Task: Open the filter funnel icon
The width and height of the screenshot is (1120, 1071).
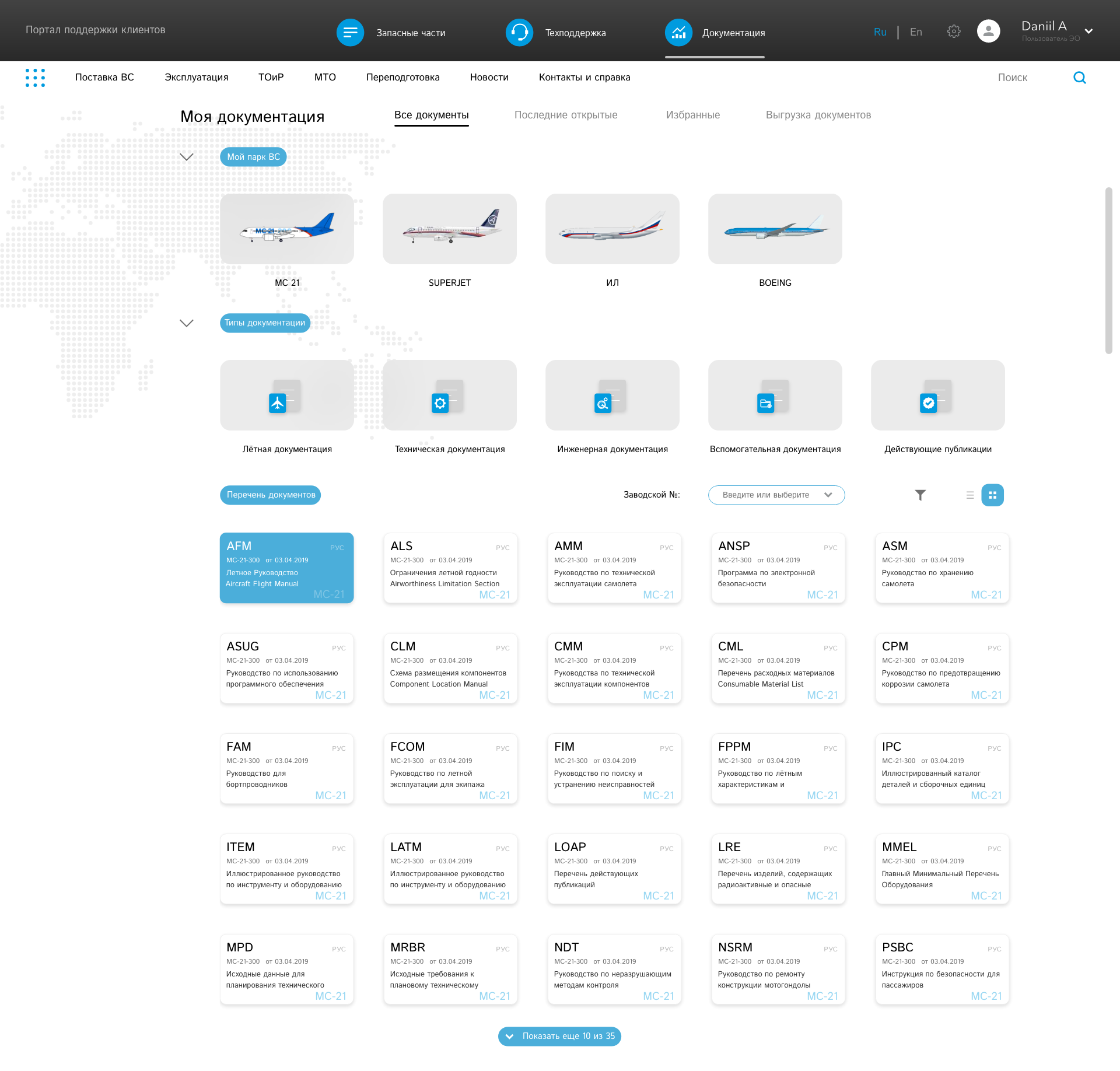Action: point(920,495)
